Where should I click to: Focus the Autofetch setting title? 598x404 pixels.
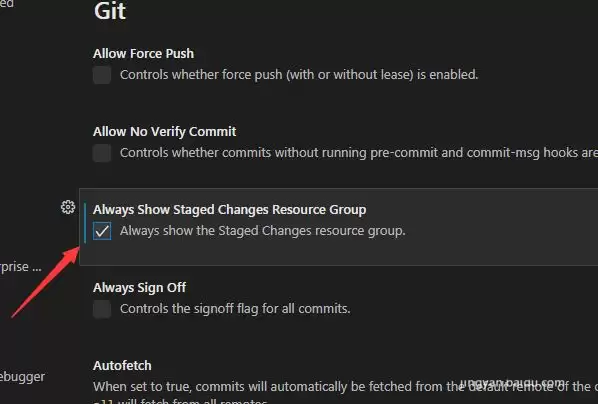[122, 365]
